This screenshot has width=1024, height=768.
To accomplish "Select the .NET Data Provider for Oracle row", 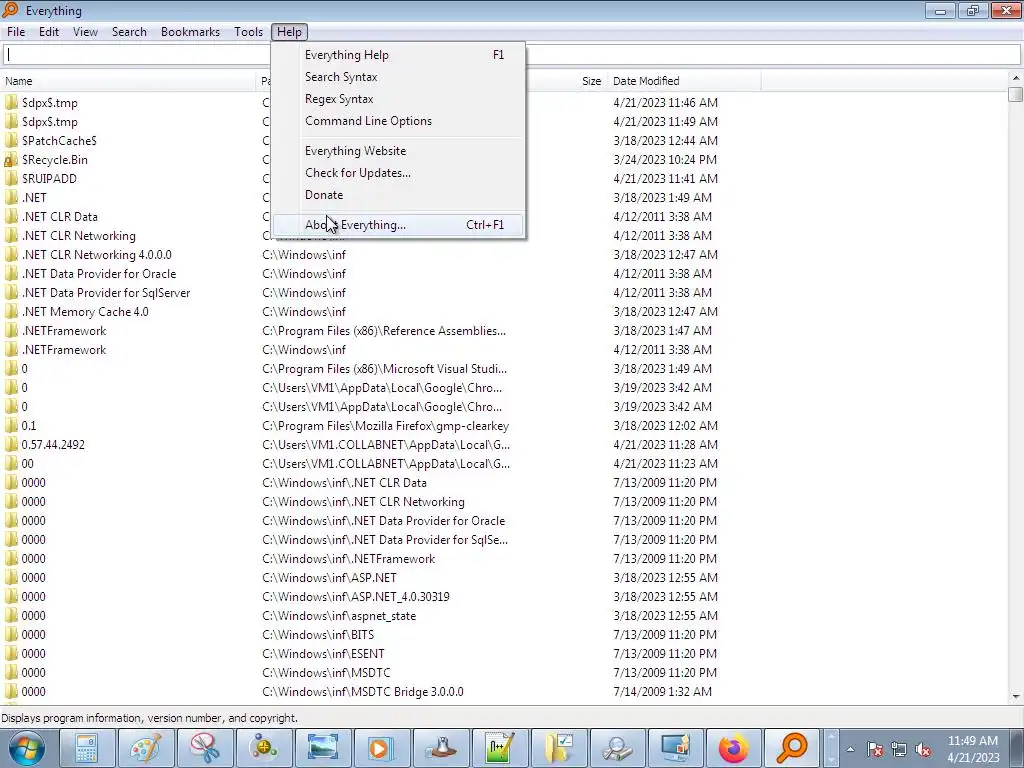I will click(x=99, y=274).
